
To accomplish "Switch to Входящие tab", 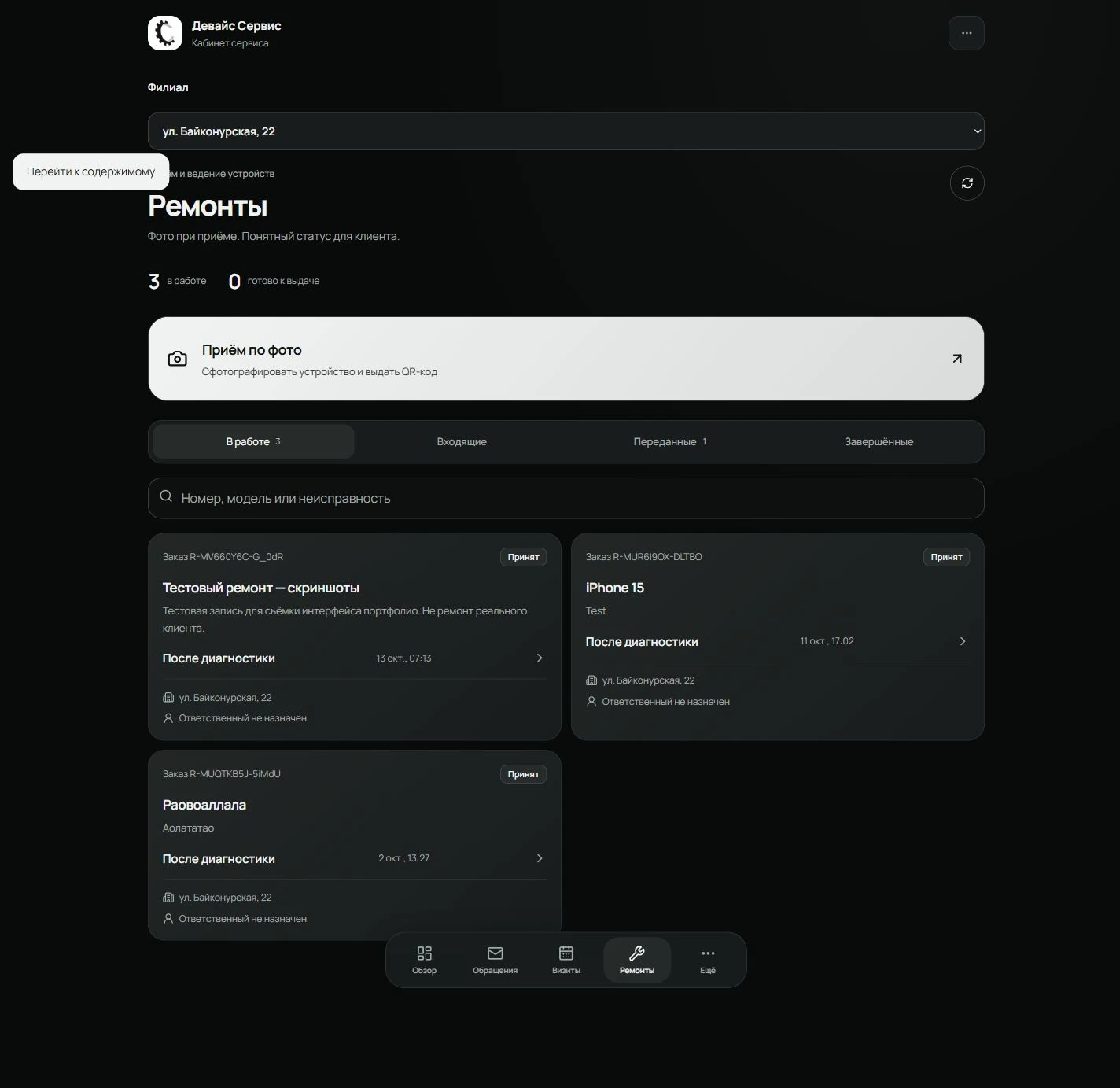I will [462, 441].
